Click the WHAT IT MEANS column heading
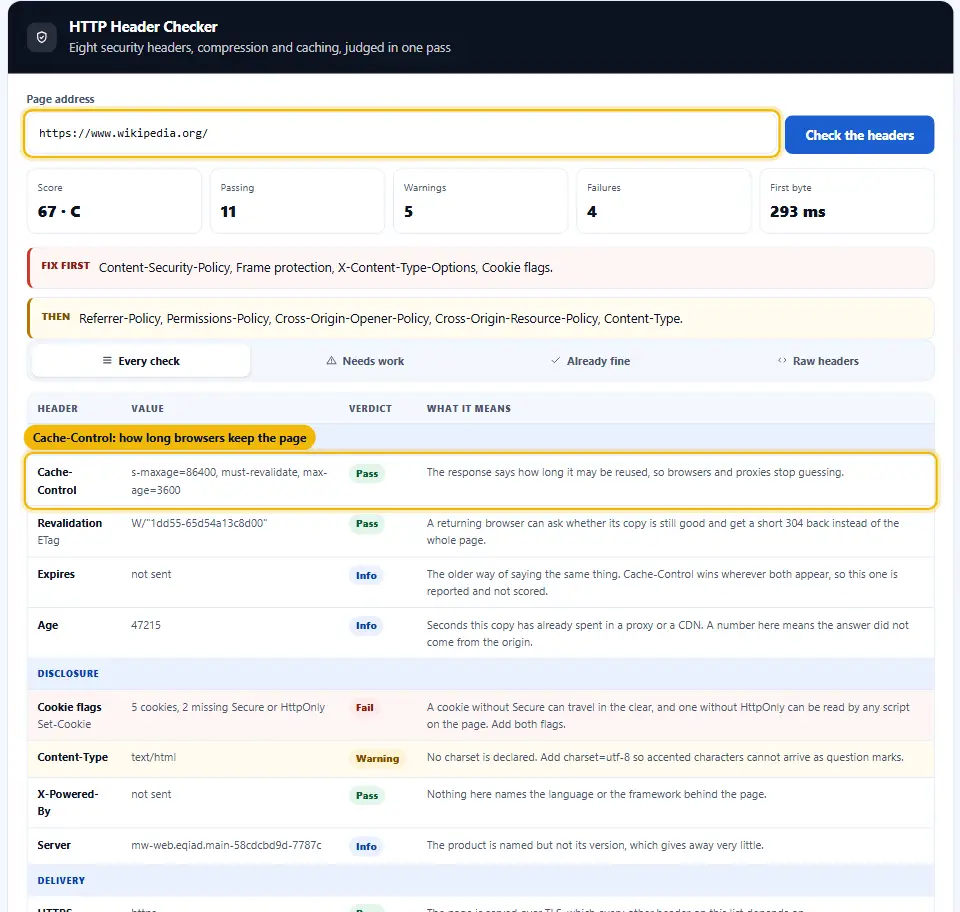This screenshot has height=912, width=960. tap(468, 408)
